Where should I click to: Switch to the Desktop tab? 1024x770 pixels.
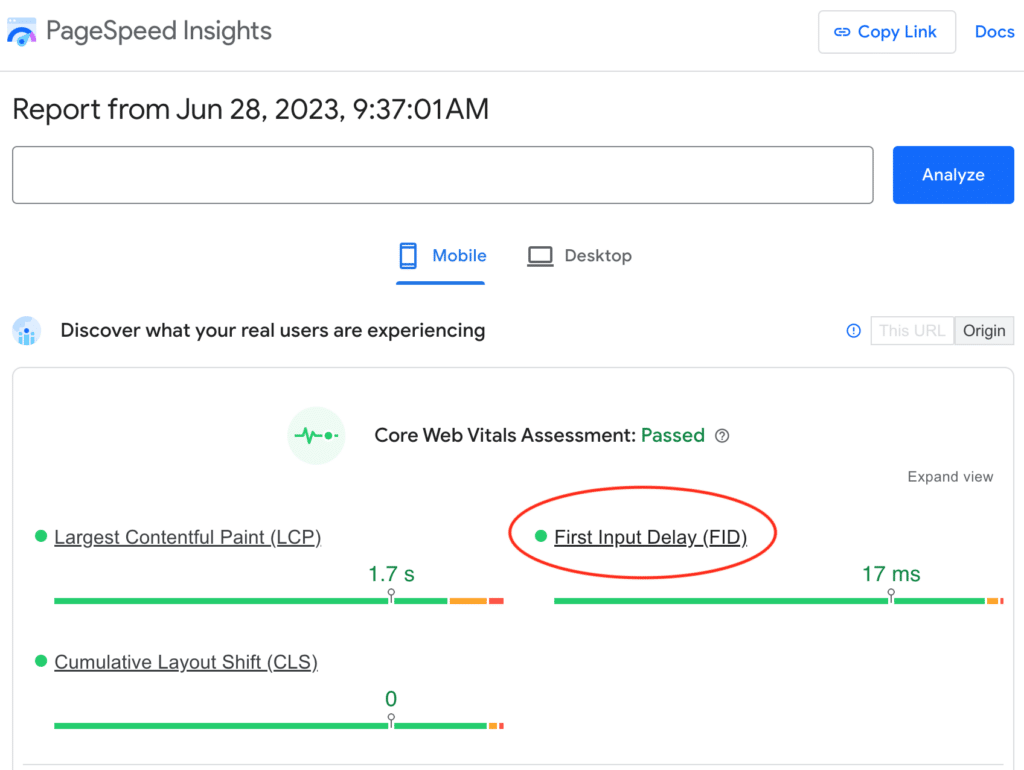tap(580, 256)
